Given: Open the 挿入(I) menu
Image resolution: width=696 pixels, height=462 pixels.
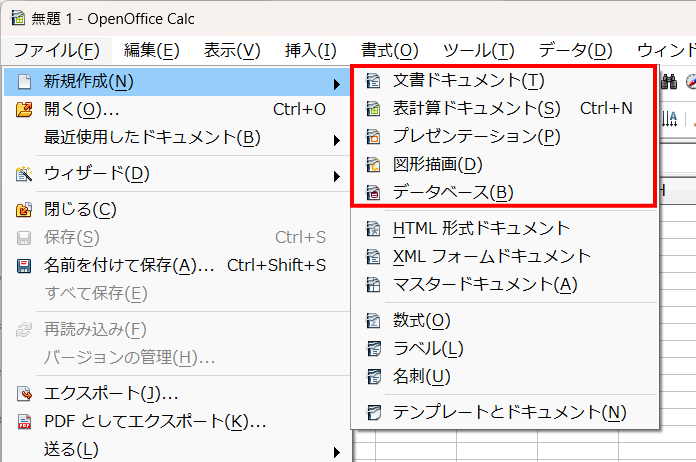Looking at the screenshot, I should coord(310,51).
